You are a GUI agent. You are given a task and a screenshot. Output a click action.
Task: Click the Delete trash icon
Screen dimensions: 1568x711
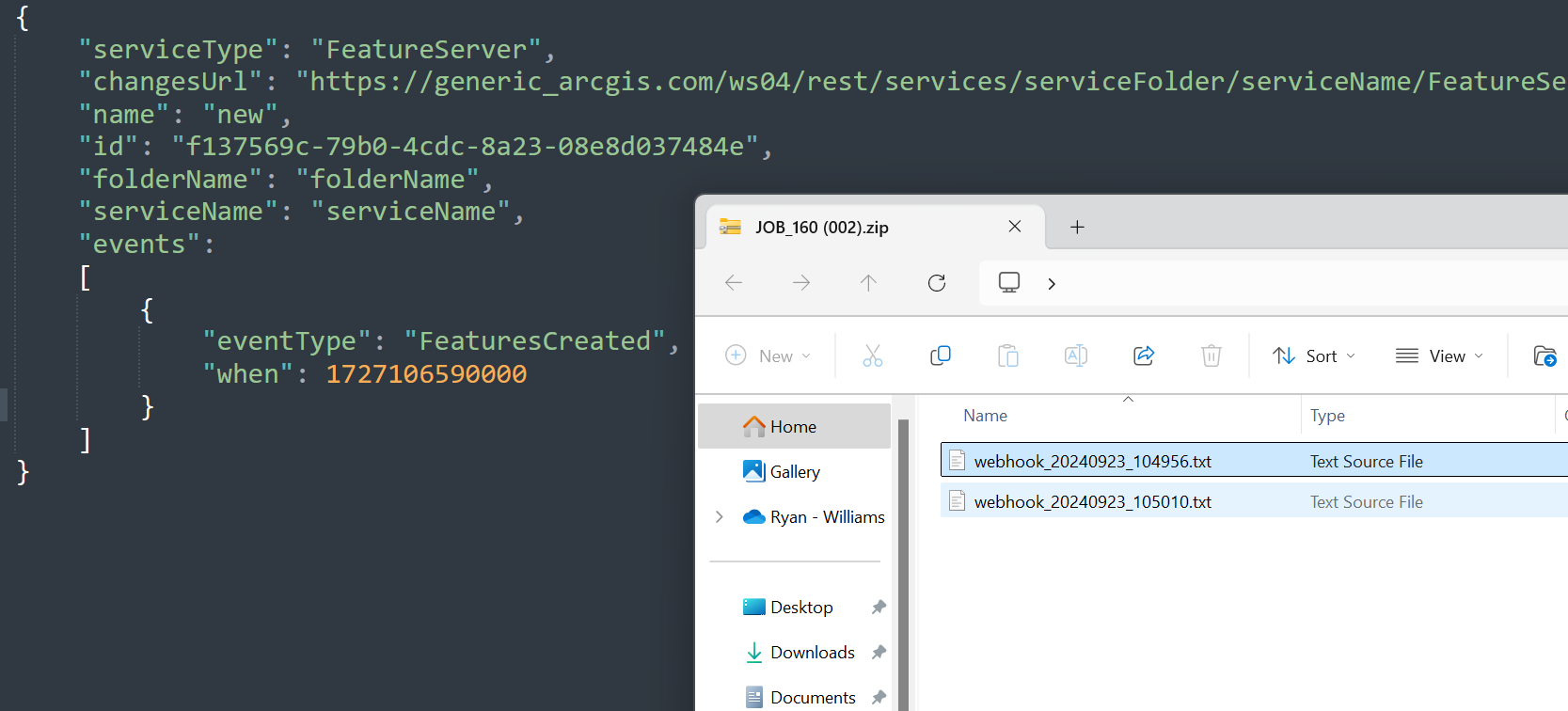click(x=1212, y=355)
